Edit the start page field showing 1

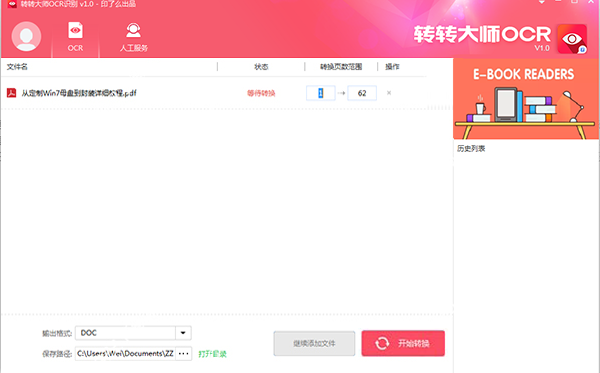[x=321, y=93]
